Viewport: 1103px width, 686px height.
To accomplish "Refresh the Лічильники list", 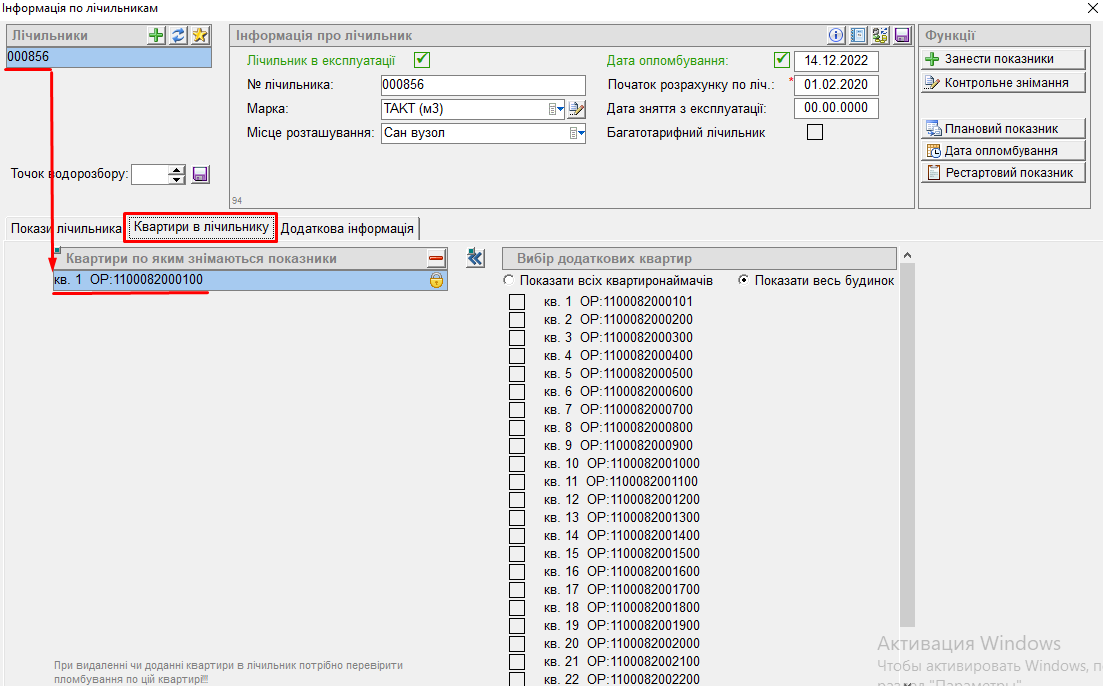I will (178, 36).
